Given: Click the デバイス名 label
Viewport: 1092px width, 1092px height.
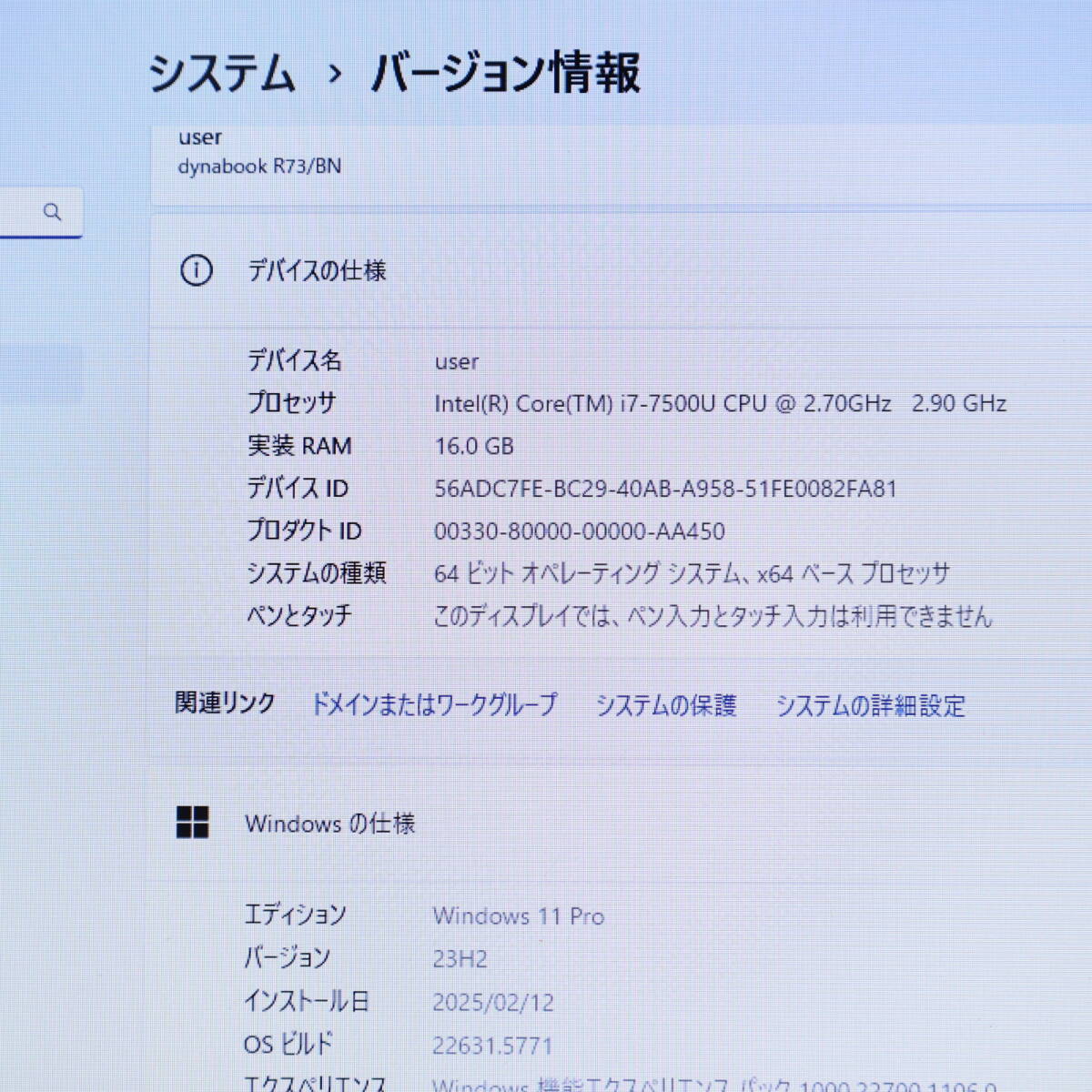Looking at the screenshot, I should [x=295, y=360].
